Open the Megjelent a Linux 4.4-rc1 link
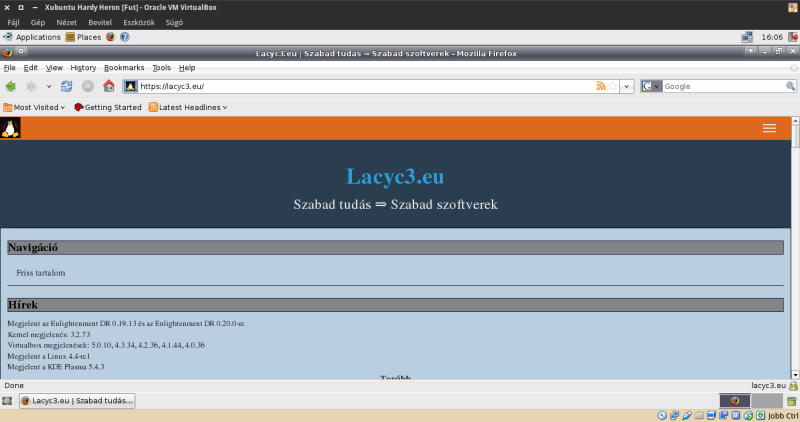The width and height of the screenshot is (800, 422). [48, 356]
